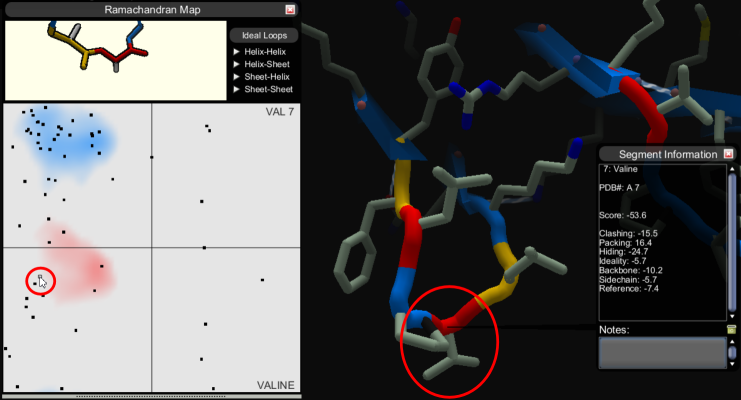
Task: Click the Segment Information scrollbar thumb
Action: (732, 242)
